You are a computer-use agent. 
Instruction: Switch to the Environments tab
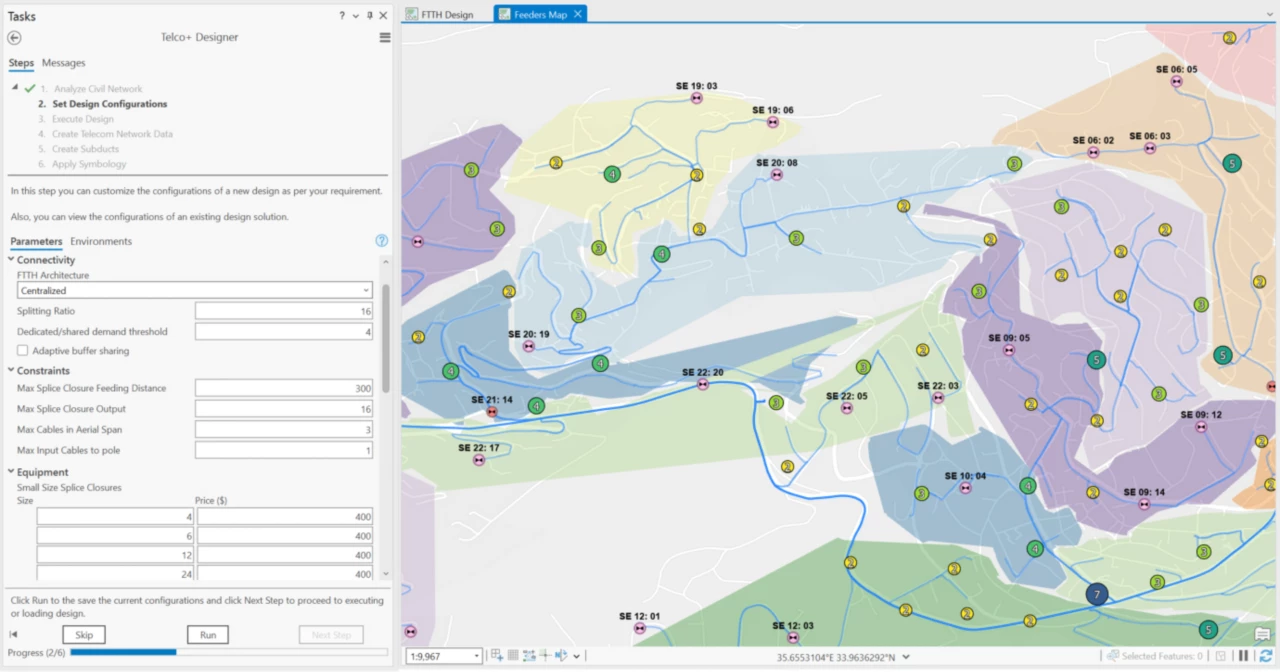pyautogui.click(x=101, y=241)
